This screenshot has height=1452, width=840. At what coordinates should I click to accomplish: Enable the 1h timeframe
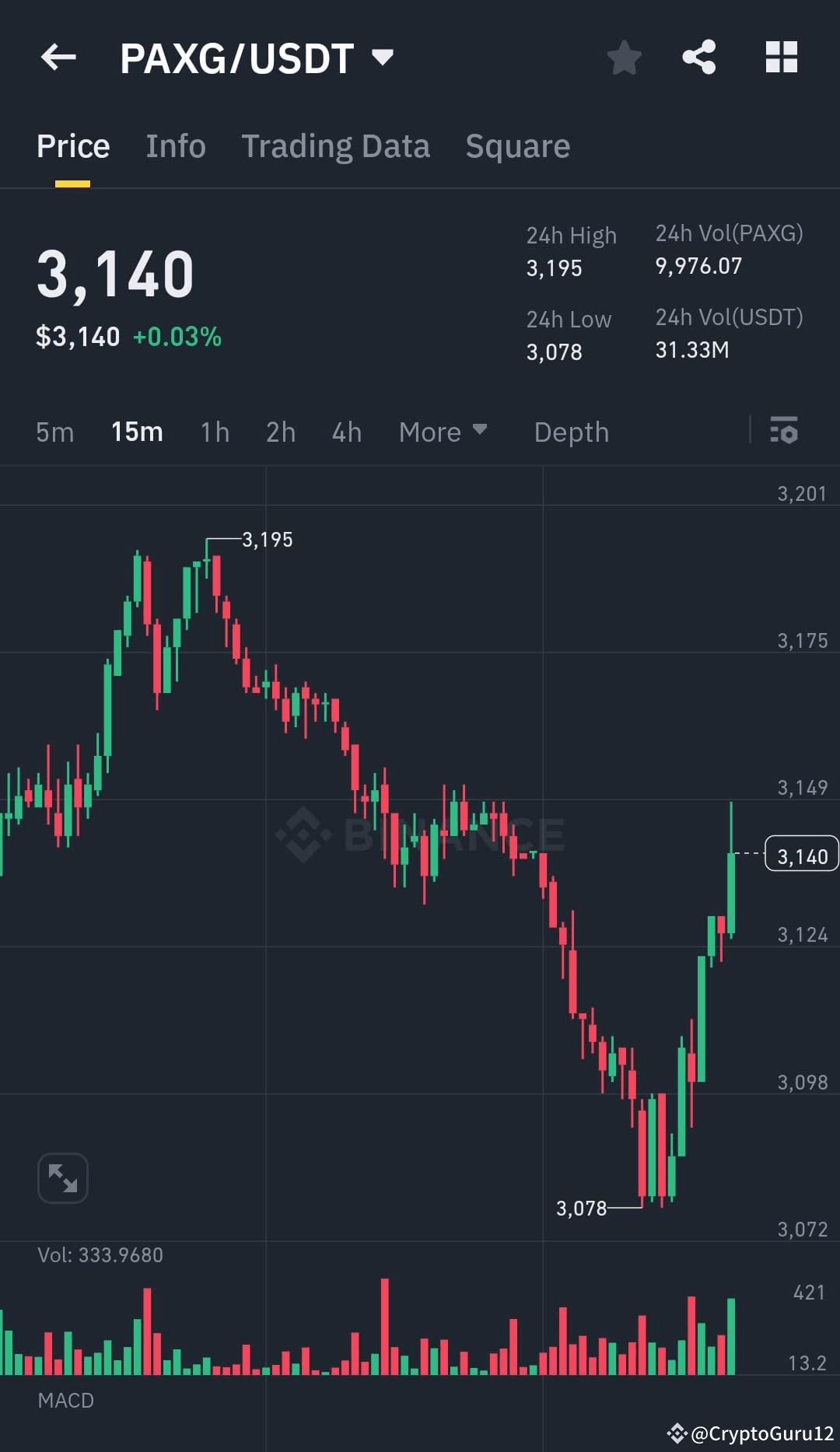click(x=214, y=432)
